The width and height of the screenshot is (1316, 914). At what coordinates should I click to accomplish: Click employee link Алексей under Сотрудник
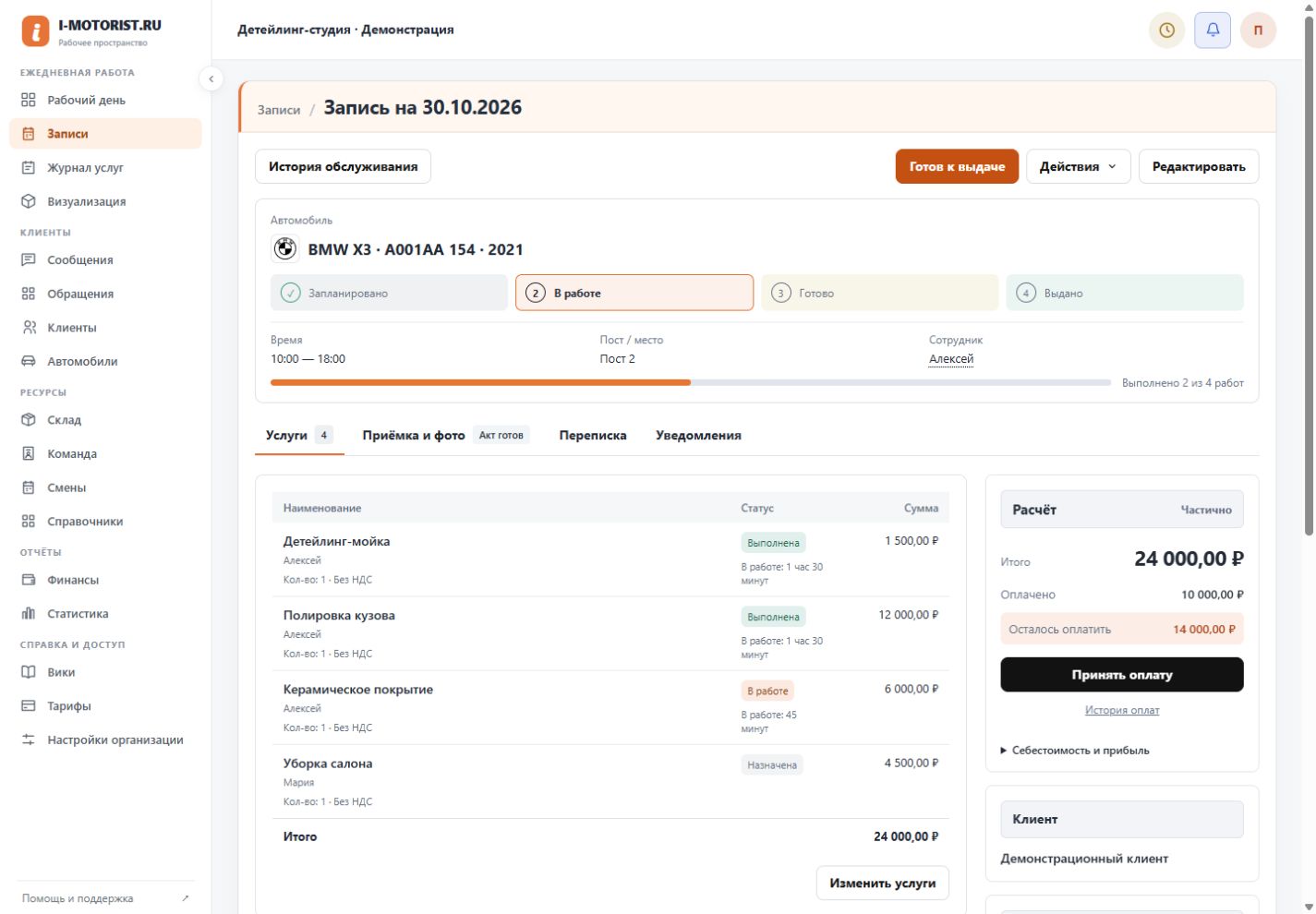coord(951,359)
